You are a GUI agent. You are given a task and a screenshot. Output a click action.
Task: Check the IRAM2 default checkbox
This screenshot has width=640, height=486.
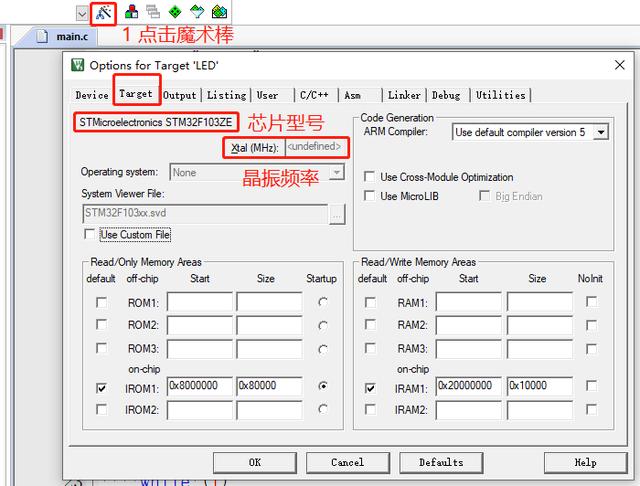click(370, 409)
